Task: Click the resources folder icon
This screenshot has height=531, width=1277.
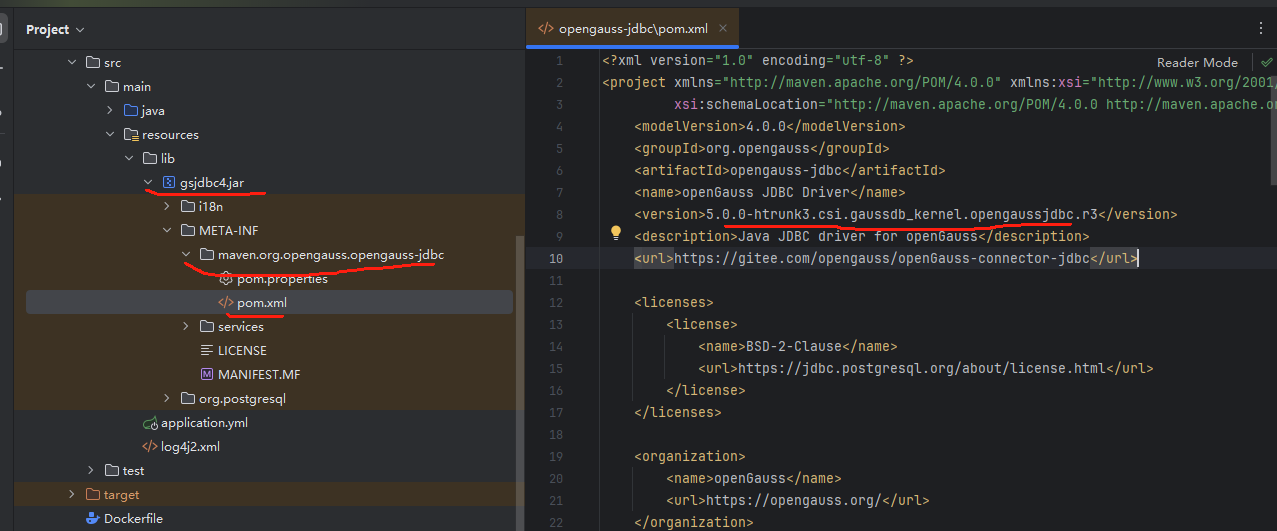Action: pos(131,134)
